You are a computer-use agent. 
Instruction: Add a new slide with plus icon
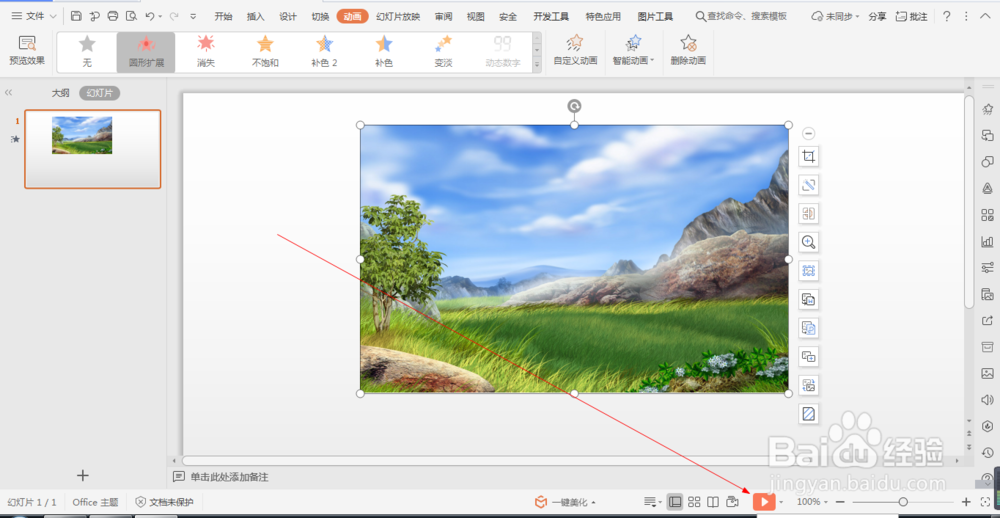[x=83, y=475]
